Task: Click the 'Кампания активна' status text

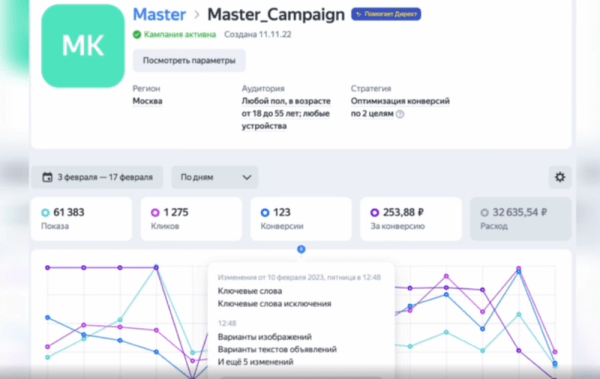Action: [x=180, y=34]
